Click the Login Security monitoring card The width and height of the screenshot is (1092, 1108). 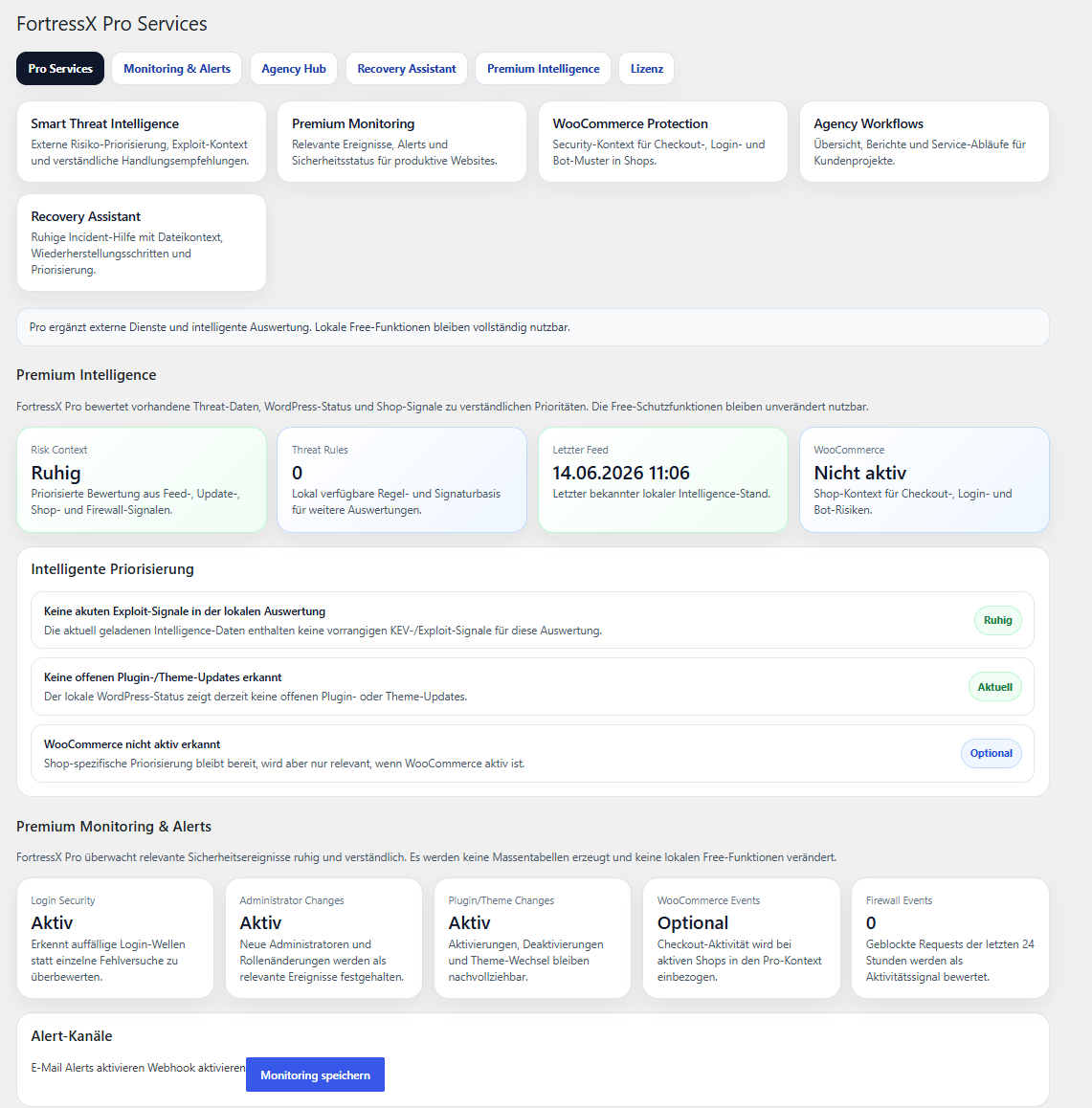(115, 938)
